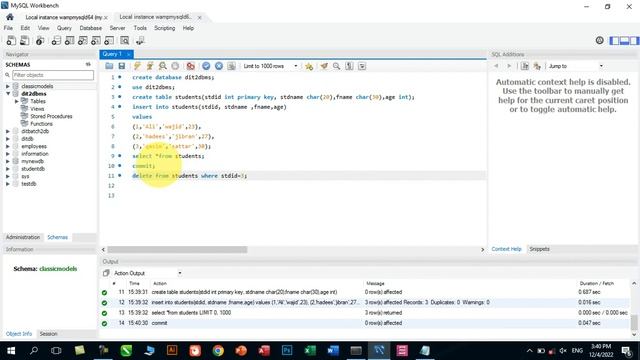The image size is (640, 360).
Task: Refresh the schemas list icon
Action: [88, 64]
